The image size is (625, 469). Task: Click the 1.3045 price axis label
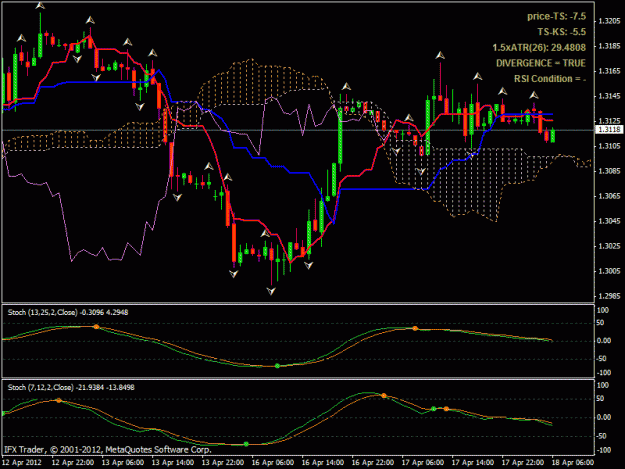tap(609, 221)
